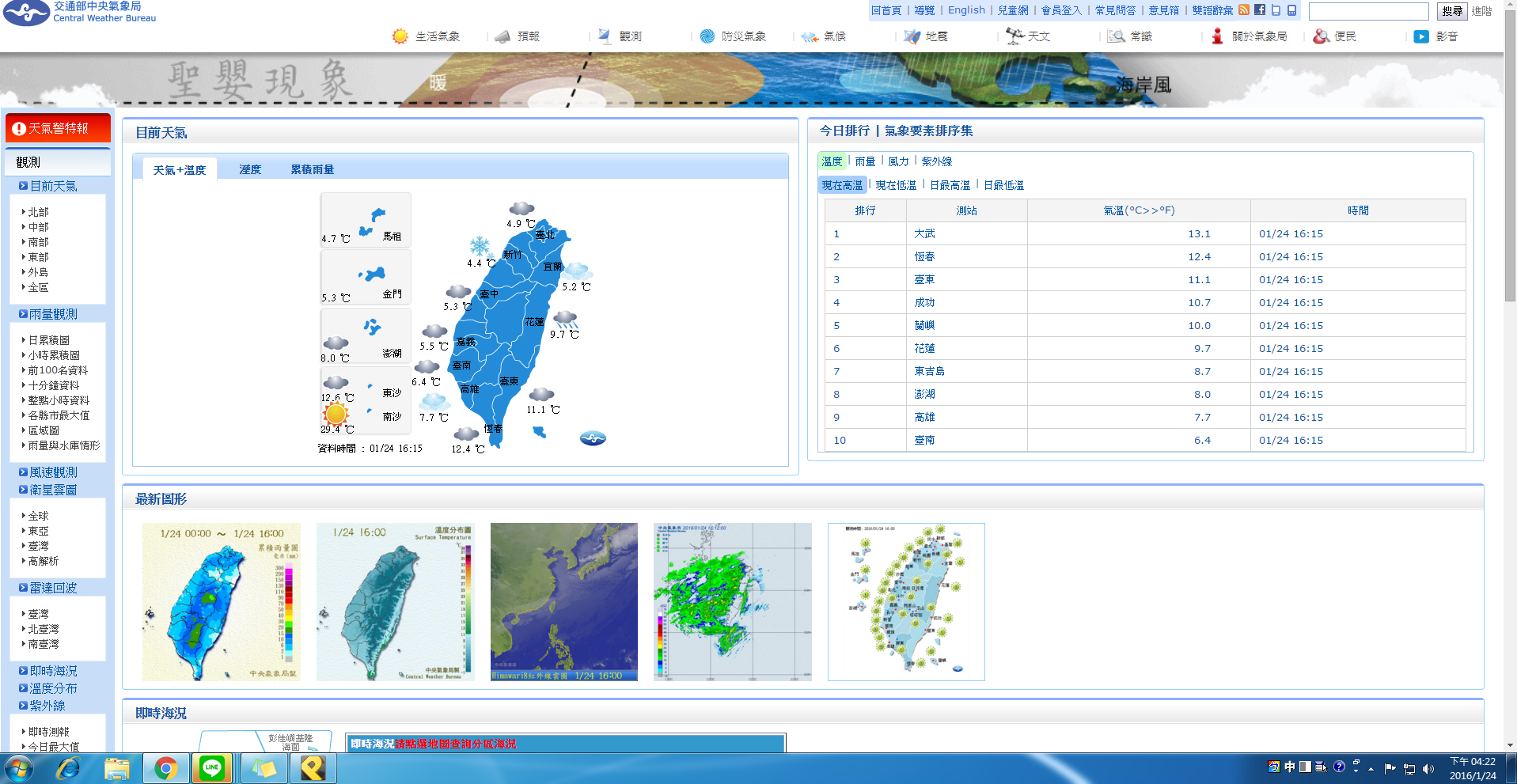Click the rain cloud icon near 花蓮

[566, 320]
